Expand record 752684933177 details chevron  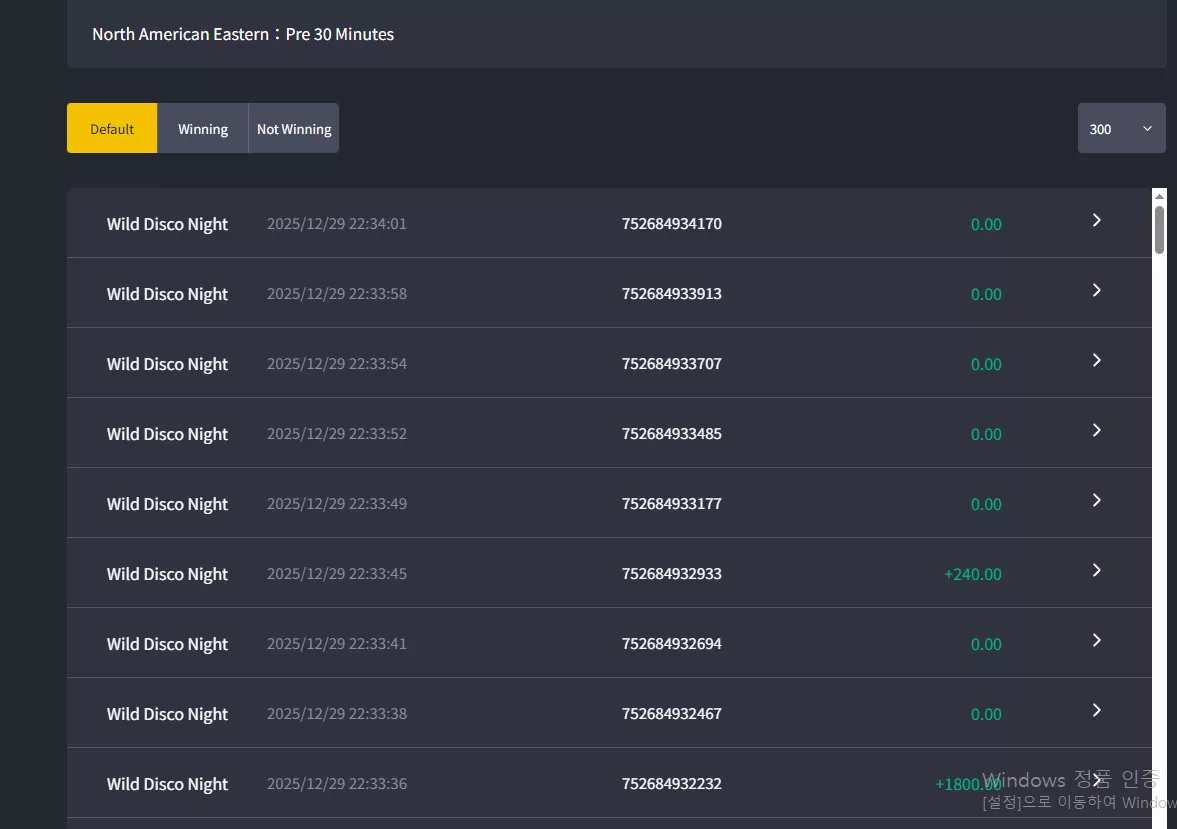pyautogui.click(x=1097, y=500)
